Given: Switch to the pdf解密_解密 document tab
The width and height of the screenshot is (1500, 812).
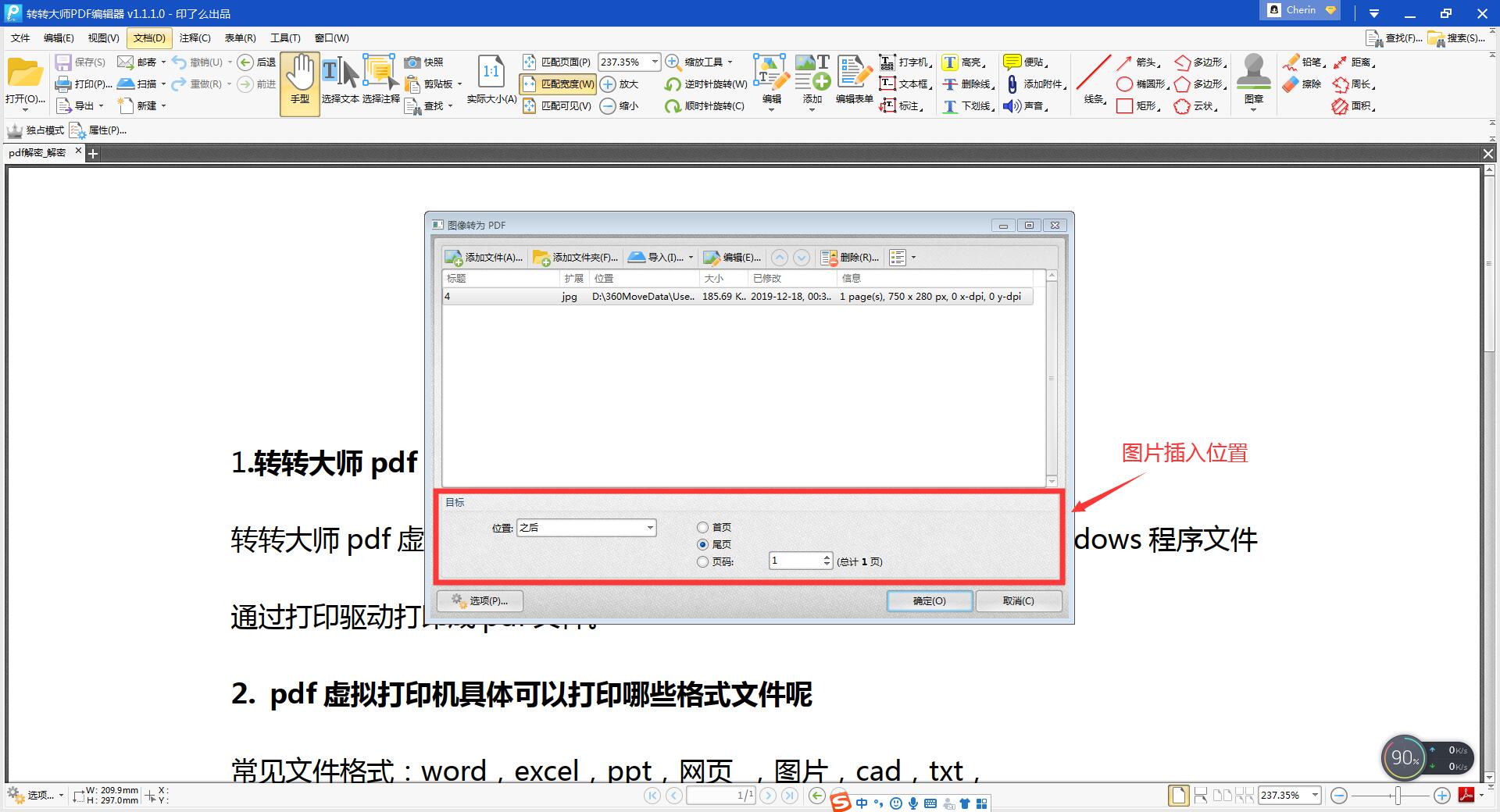Looking at the screenshot, I should tap(37, 153).
